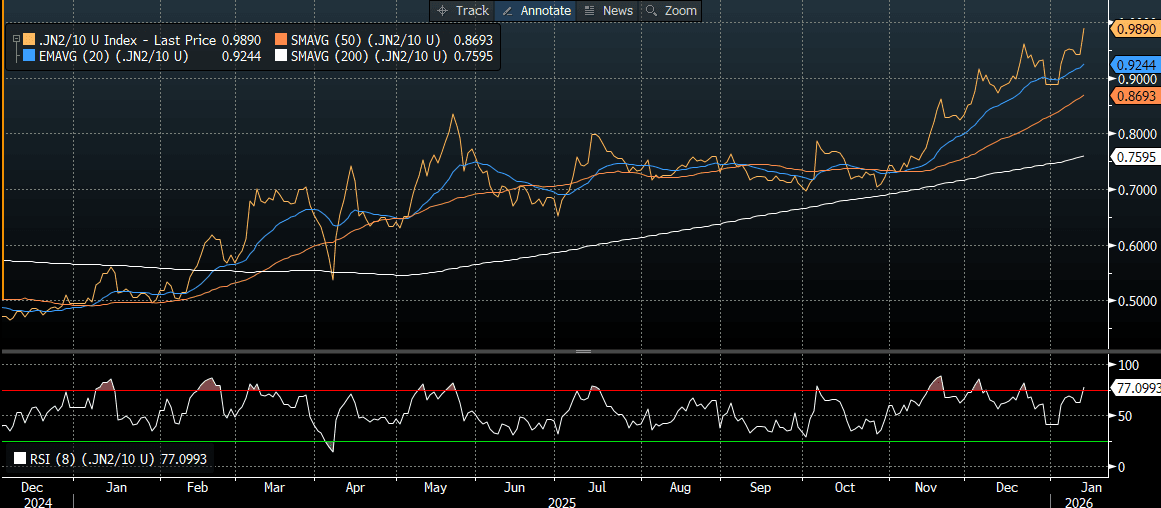Open the News overlay button

(x=607, y=10)
